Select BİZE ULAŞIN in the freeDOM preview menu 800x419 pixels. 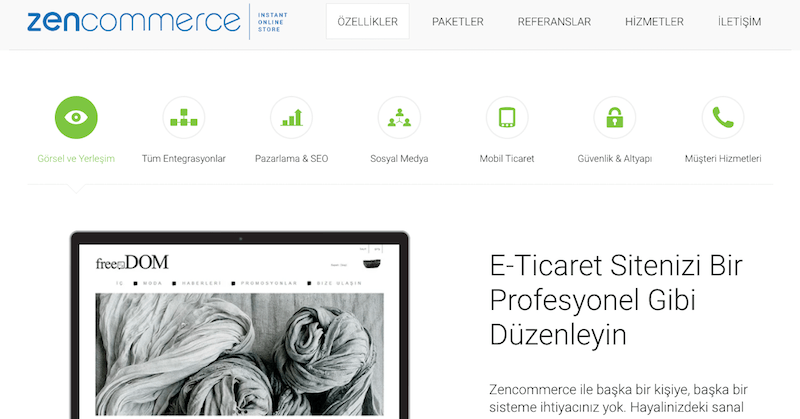[339, 283]
